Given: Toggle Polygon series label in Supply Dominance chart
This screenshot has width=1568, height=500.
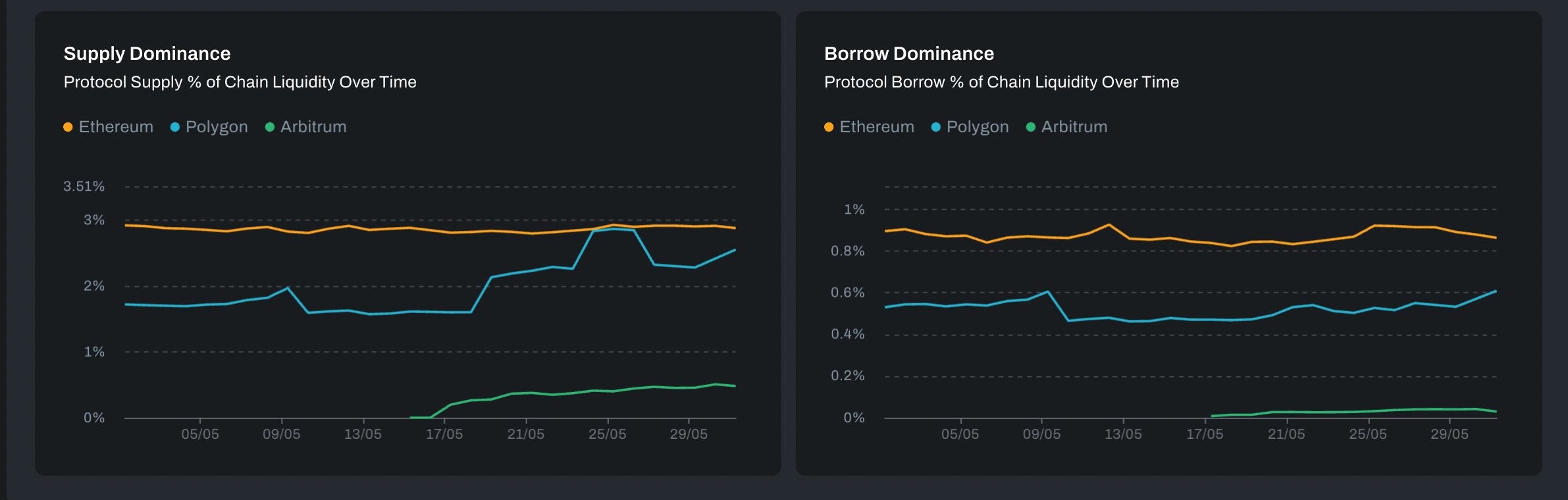Looking at the screenshot, I should [217, 127].
